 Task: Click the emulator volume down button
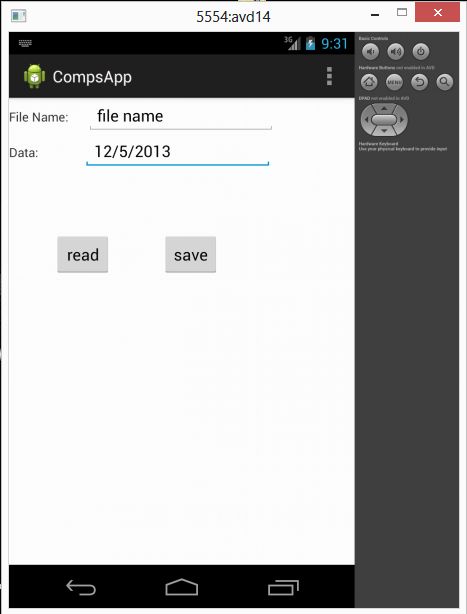coord(370,51)
